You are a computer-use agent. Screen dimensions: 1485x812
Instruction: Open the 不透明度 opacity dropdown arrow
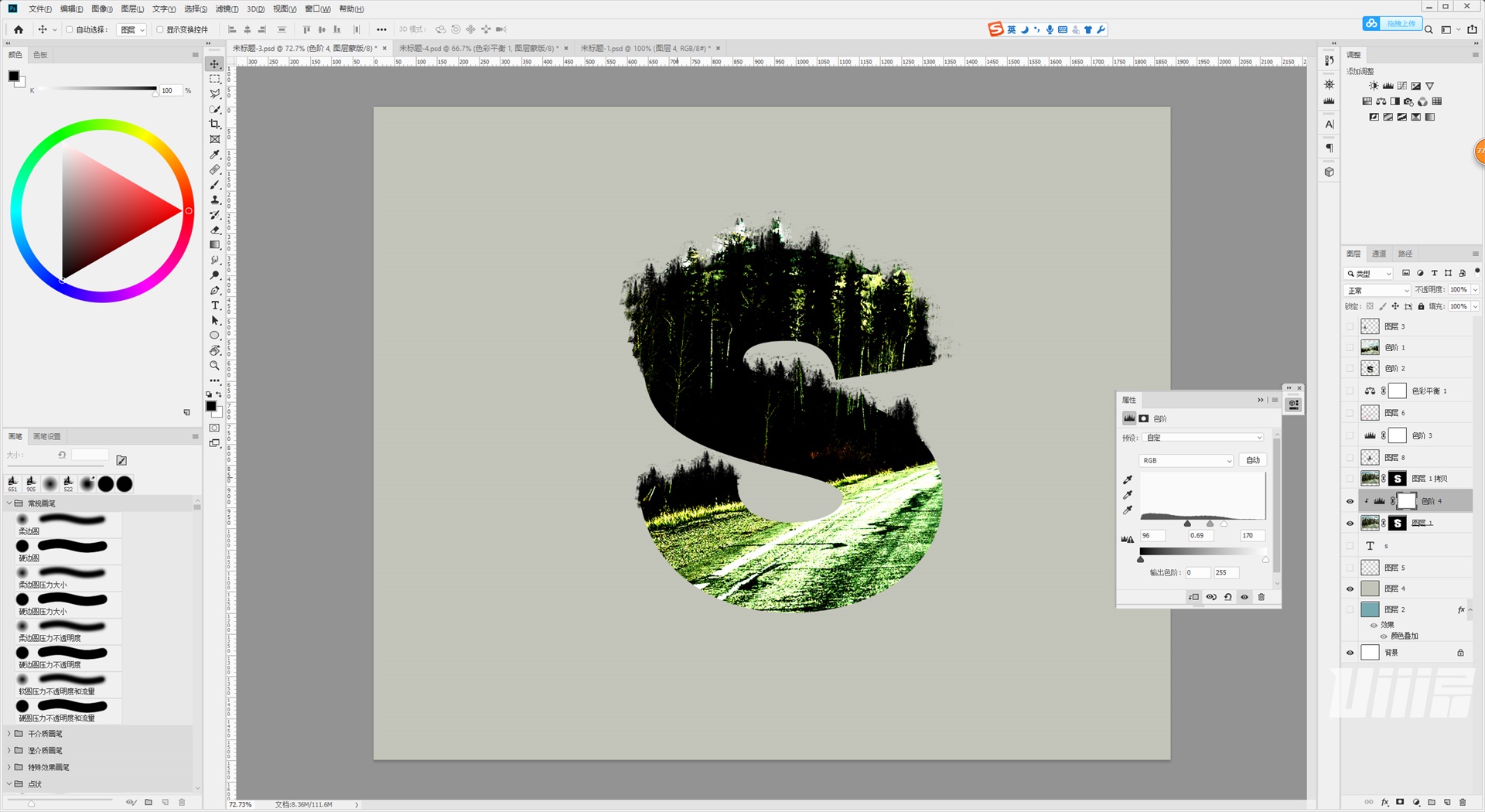point(1475,290)
